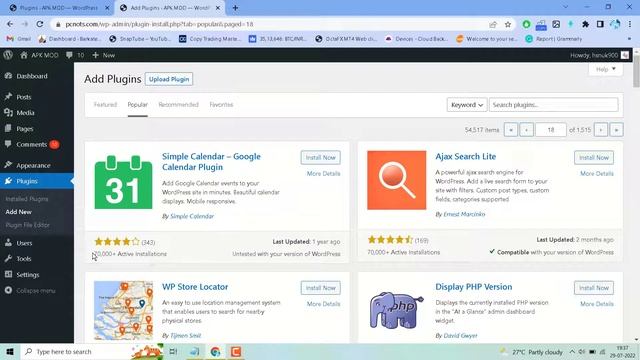Go to Dashboard in the sidebar
The width and height of the screenshot is (640, 360).
(x=32, y=76)
